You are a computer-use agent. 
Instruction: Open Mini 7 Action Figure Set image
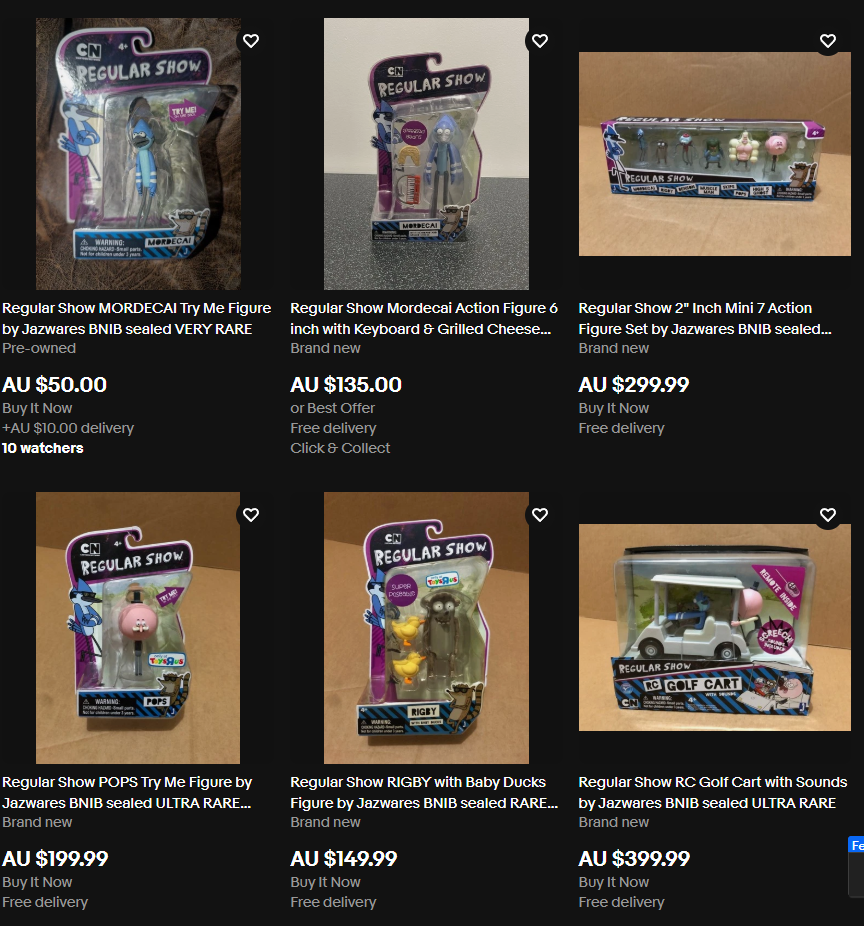tap(715, 154)
